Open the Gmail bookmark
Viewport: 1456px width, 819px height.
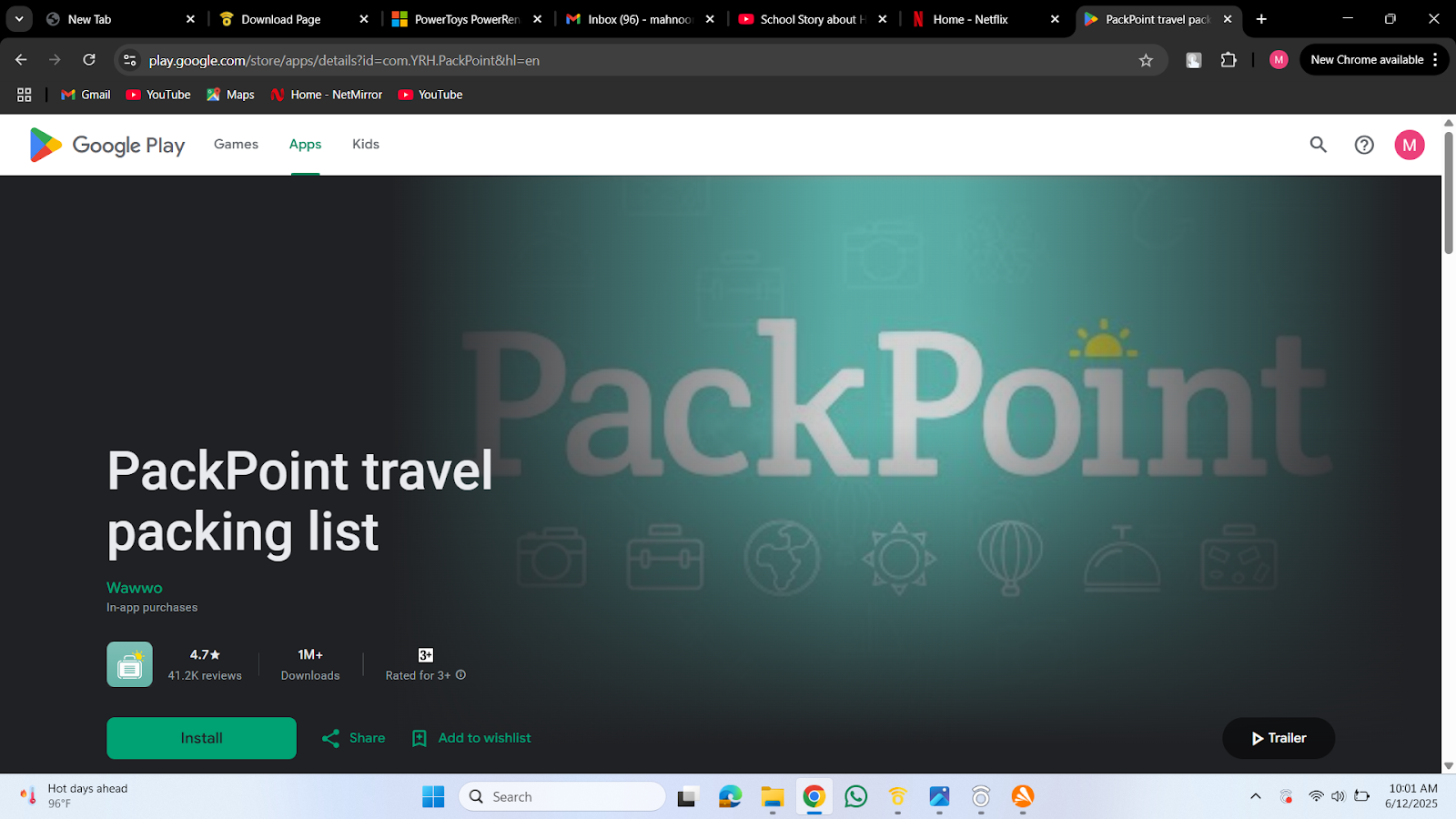(86, 95)
